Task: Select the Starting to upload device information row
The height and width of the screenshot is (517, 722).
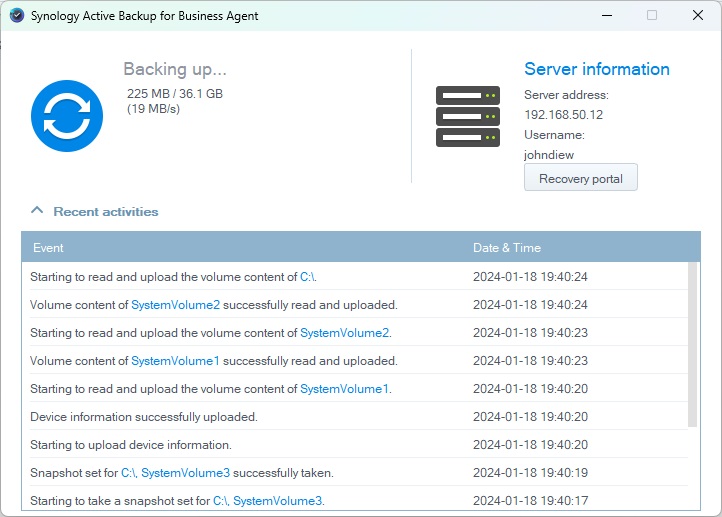Action: (x=131, y=445)
